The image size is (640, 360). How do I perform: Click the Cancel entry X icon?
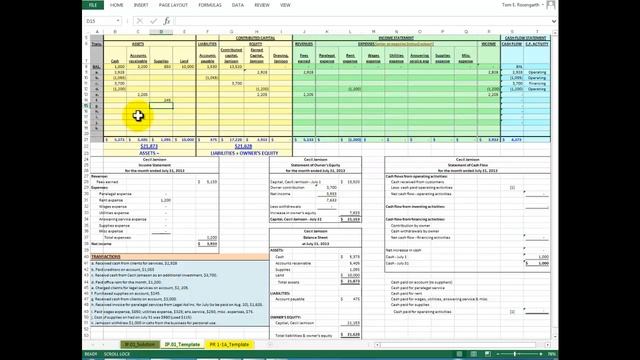(140, 21)
